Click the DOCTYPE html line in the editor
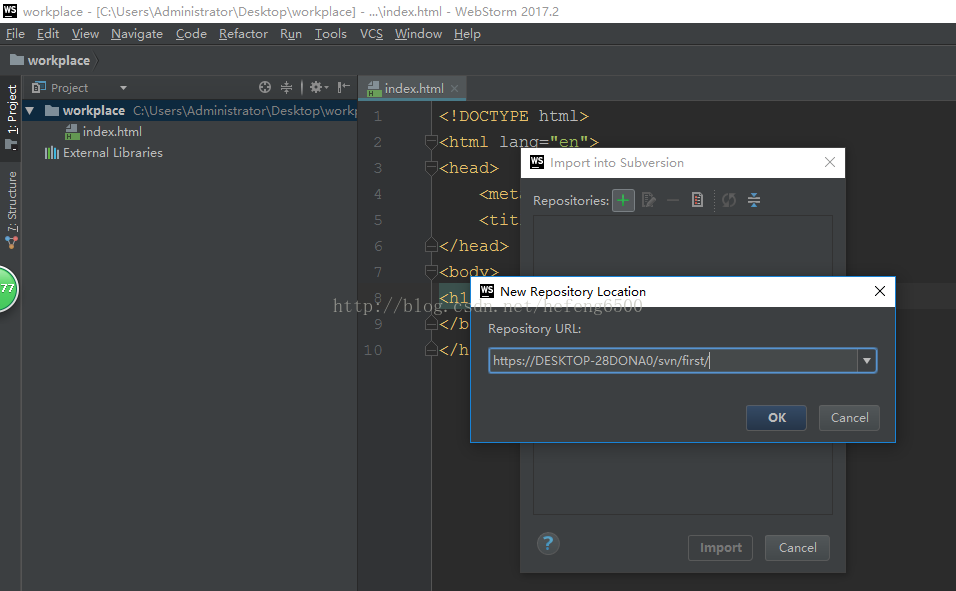 click(x=514, y=116)
